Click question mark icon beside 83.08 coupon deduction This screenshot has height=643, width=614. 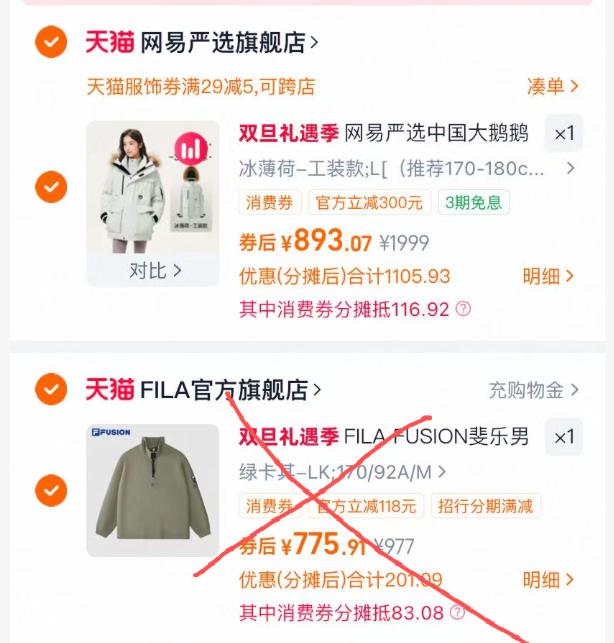[457, 612]
